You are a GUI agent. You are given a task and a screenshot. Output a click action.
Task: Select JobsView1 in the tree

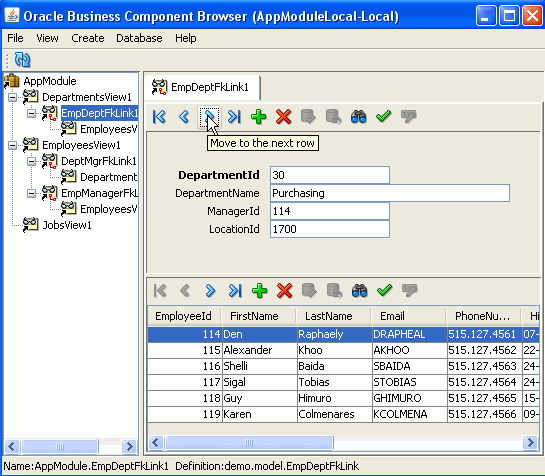pyautogui.click(x=67, y=225)
